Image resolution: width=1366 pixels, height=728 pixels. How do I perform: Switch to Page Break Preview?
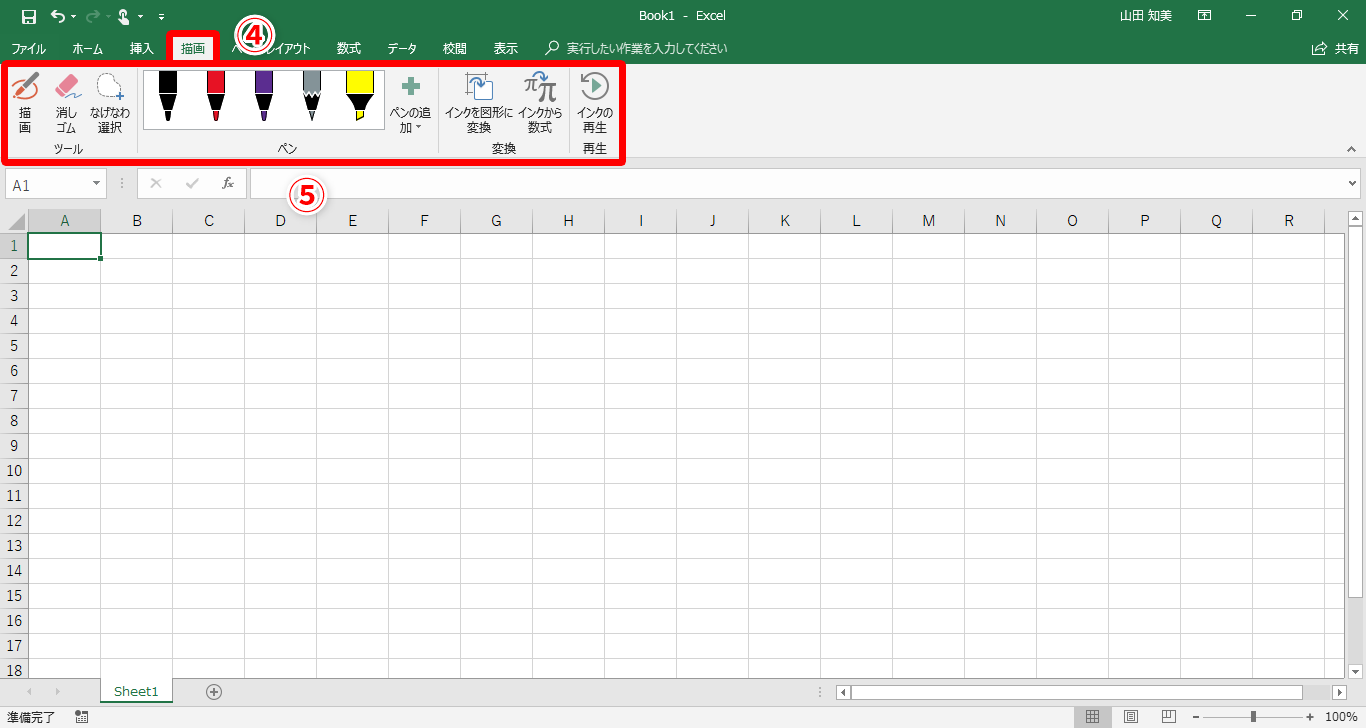[x=1168, y=717]
